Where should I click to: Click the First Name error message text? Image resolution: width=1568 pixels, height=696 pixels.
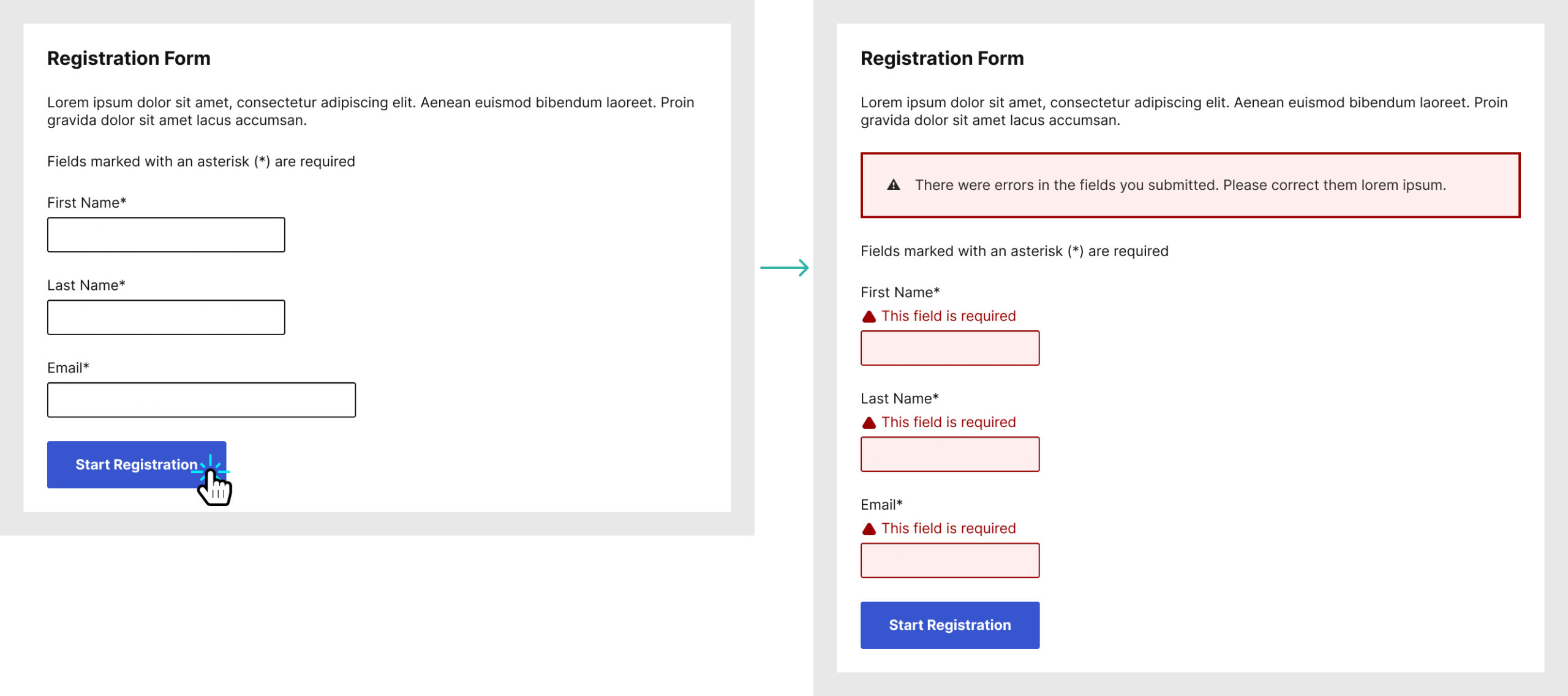pyautogui.click(x=948, y=316)
